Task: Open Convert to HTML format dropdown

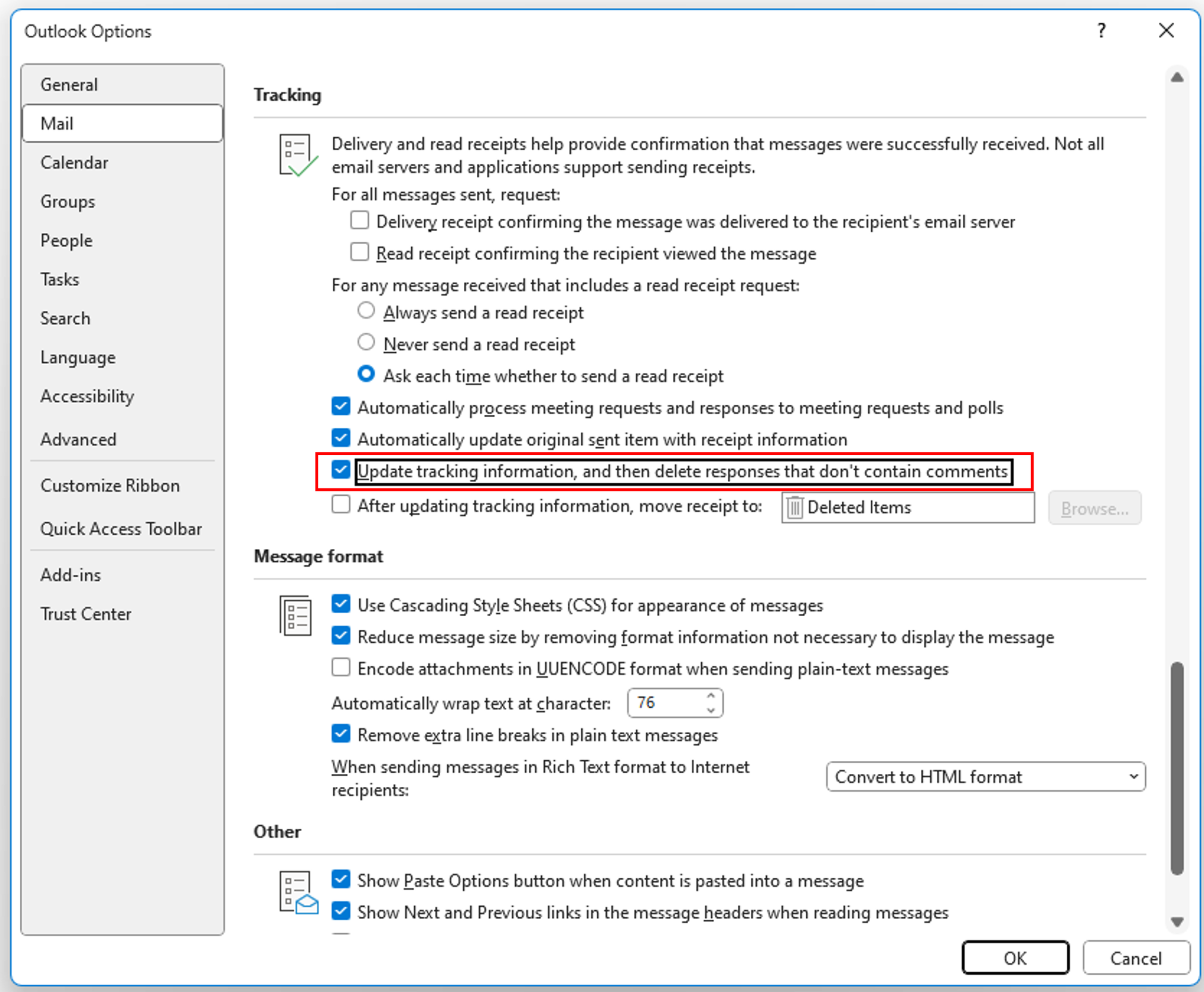Action: [985, 777]
